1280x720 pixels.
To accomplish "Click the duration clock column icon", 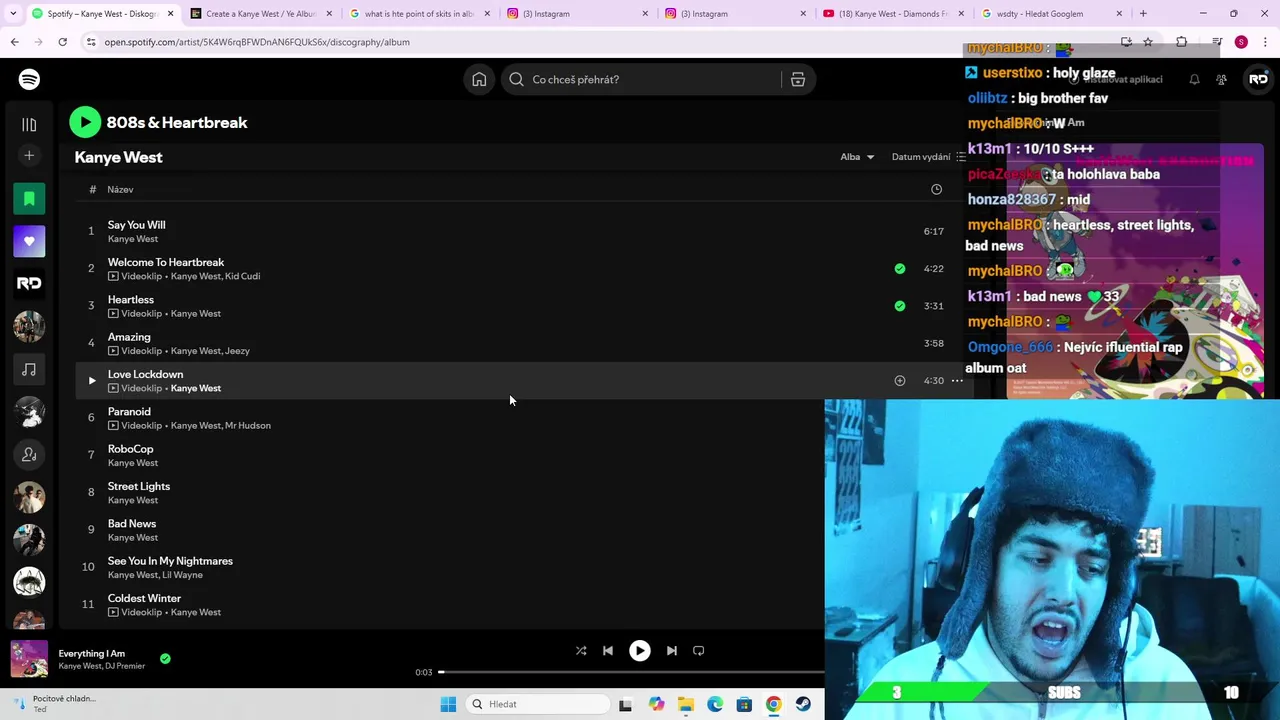I will (936, 189).
